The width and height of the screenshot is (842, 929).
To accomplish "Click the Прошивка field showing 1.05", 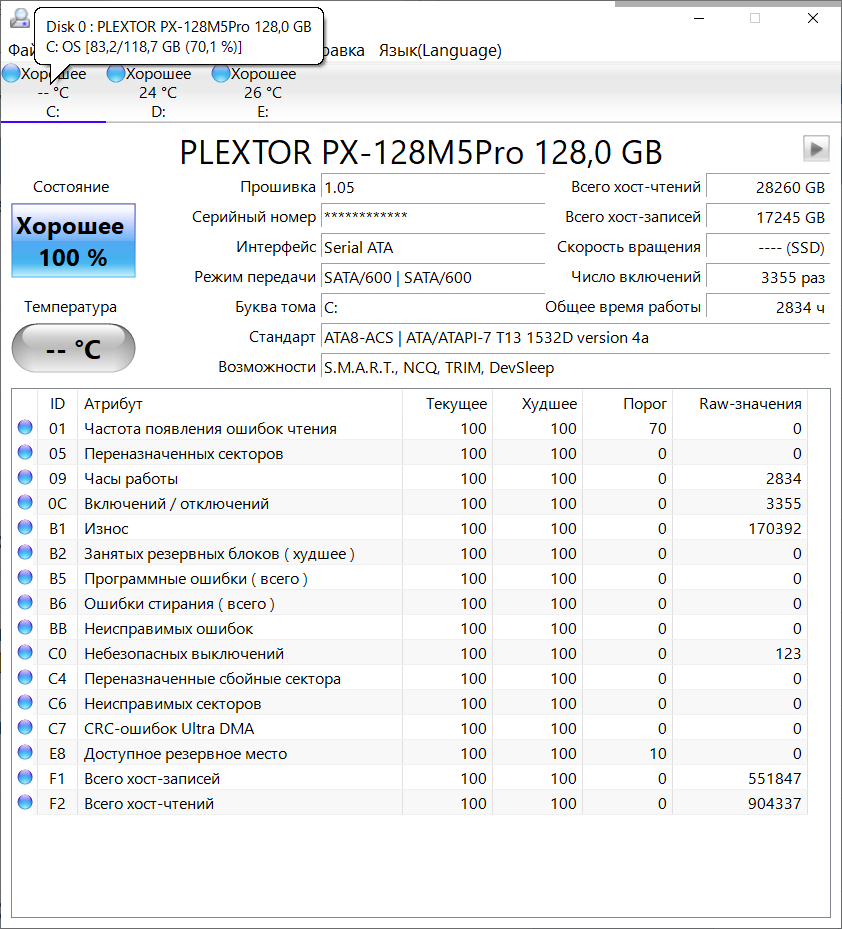I will [433, 188].
